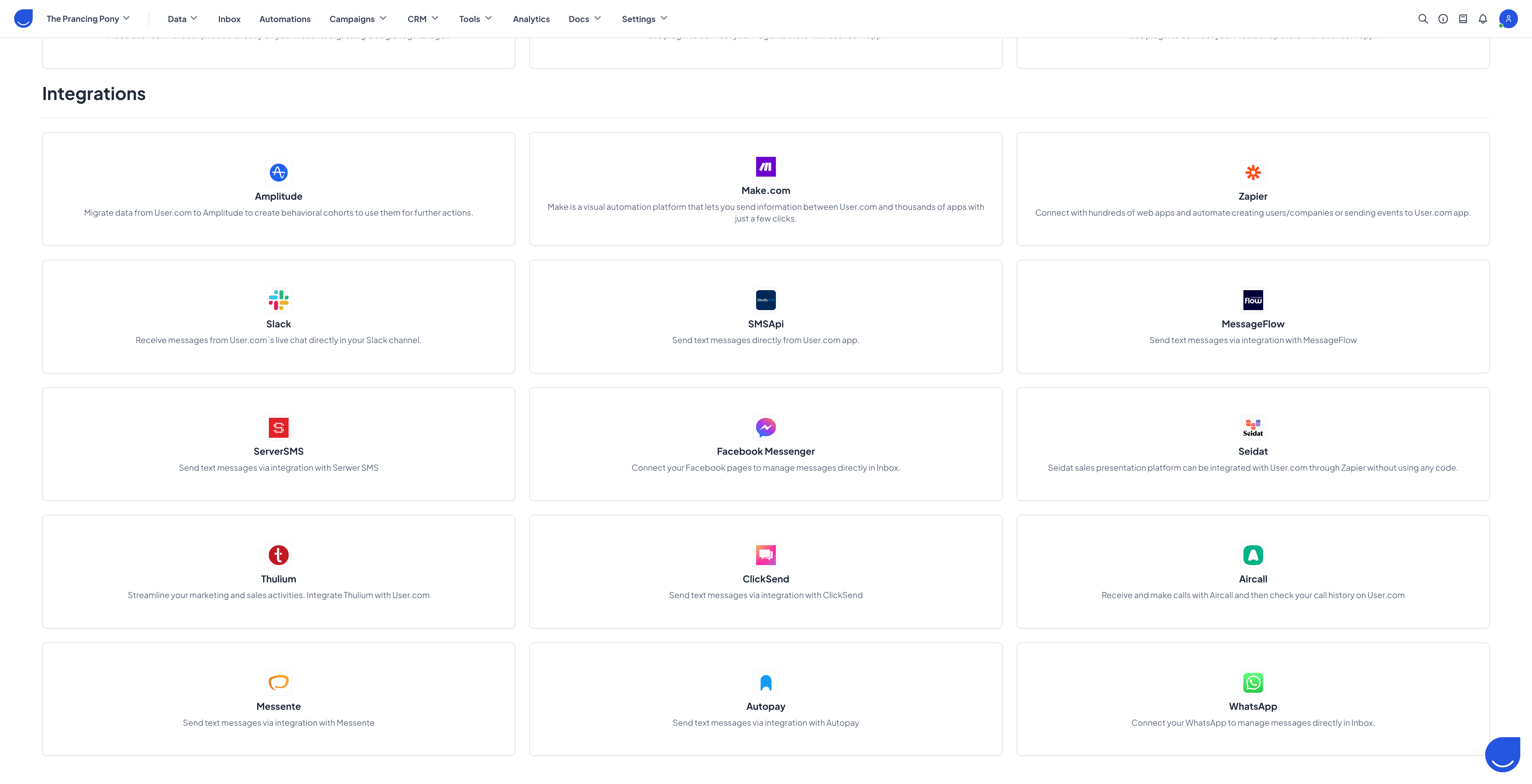1532x784 pixels.
Task: Open the Zapier integration title
Action: point(1252,196)
